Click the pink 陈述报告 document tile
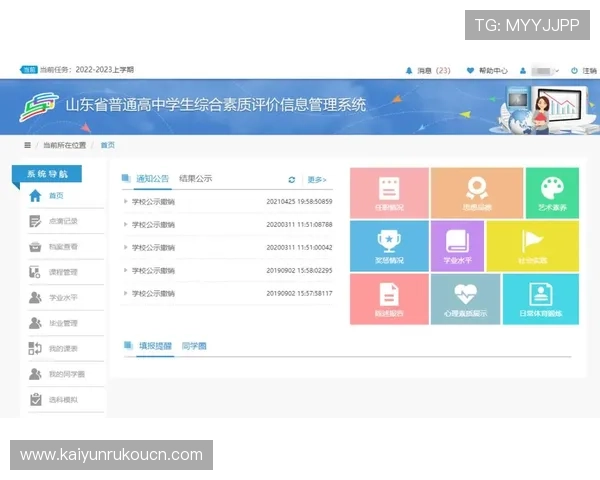This screenshot has height=480, width=600. coord(389,299)
